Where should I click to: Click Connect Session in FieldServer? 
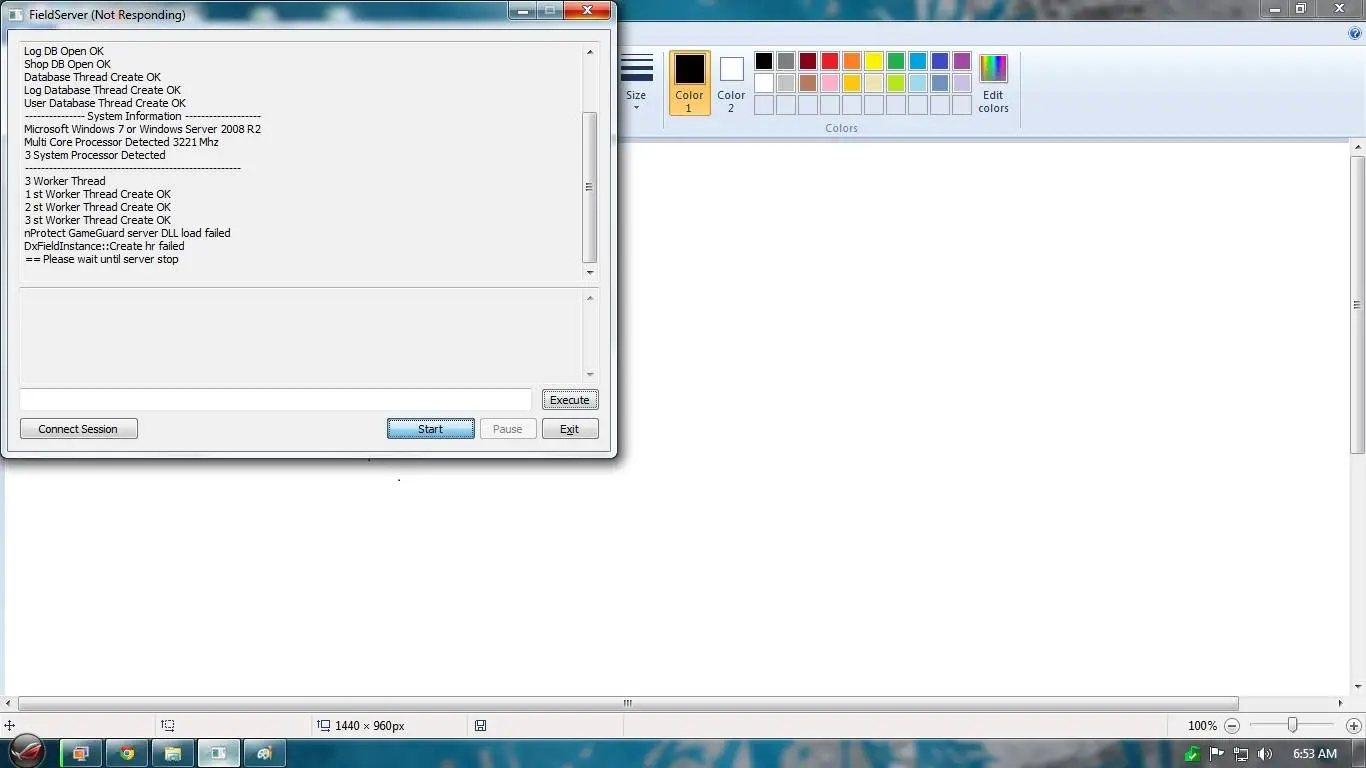tap(78, 428)
